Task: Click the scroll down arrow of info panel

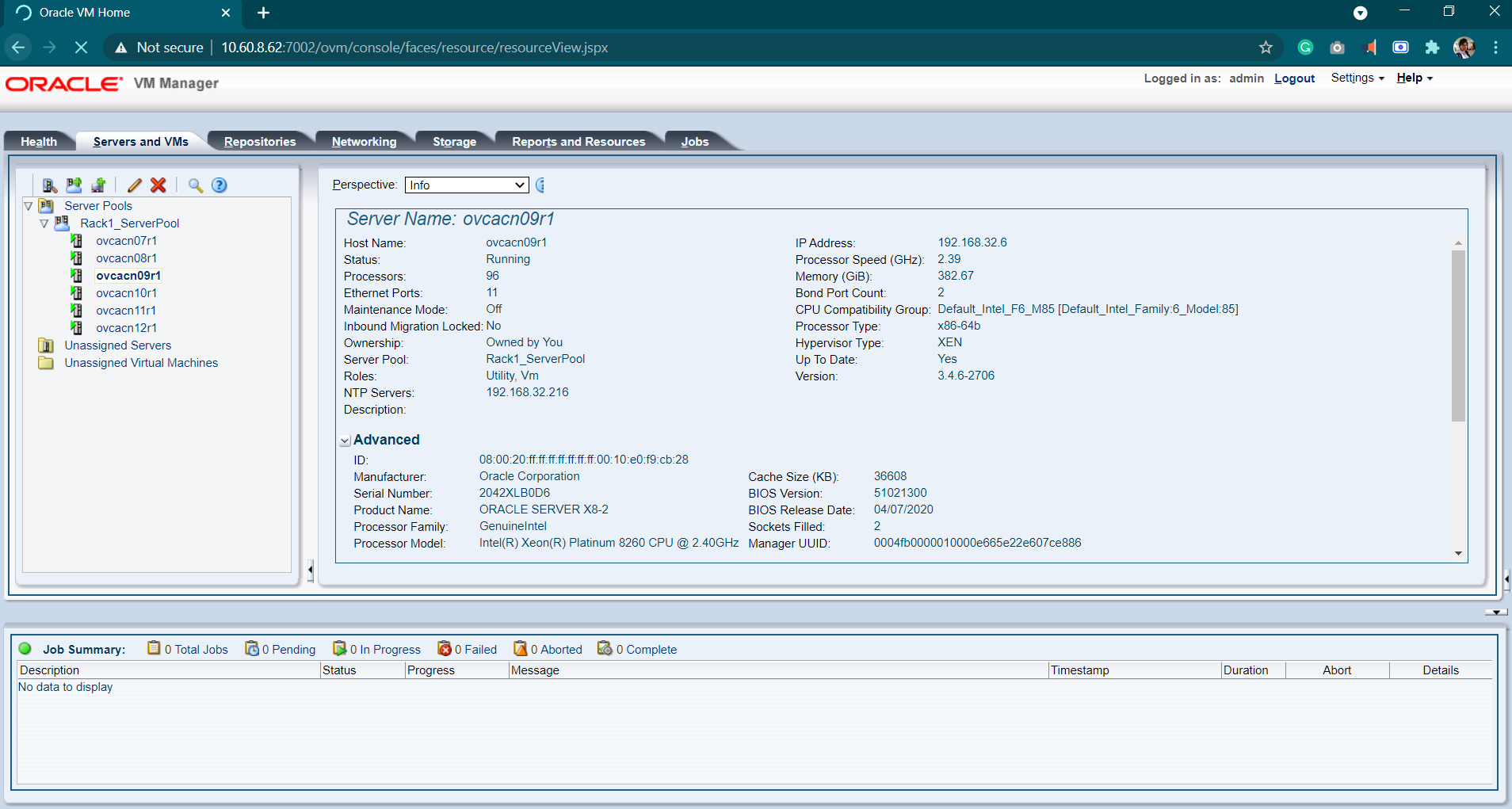Action: pos(1458,553)
